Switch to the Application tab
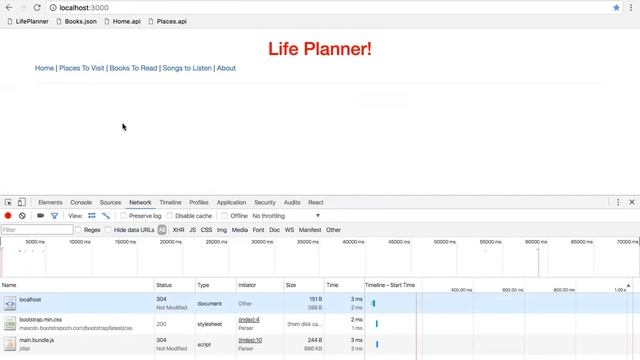 (231, 202)
